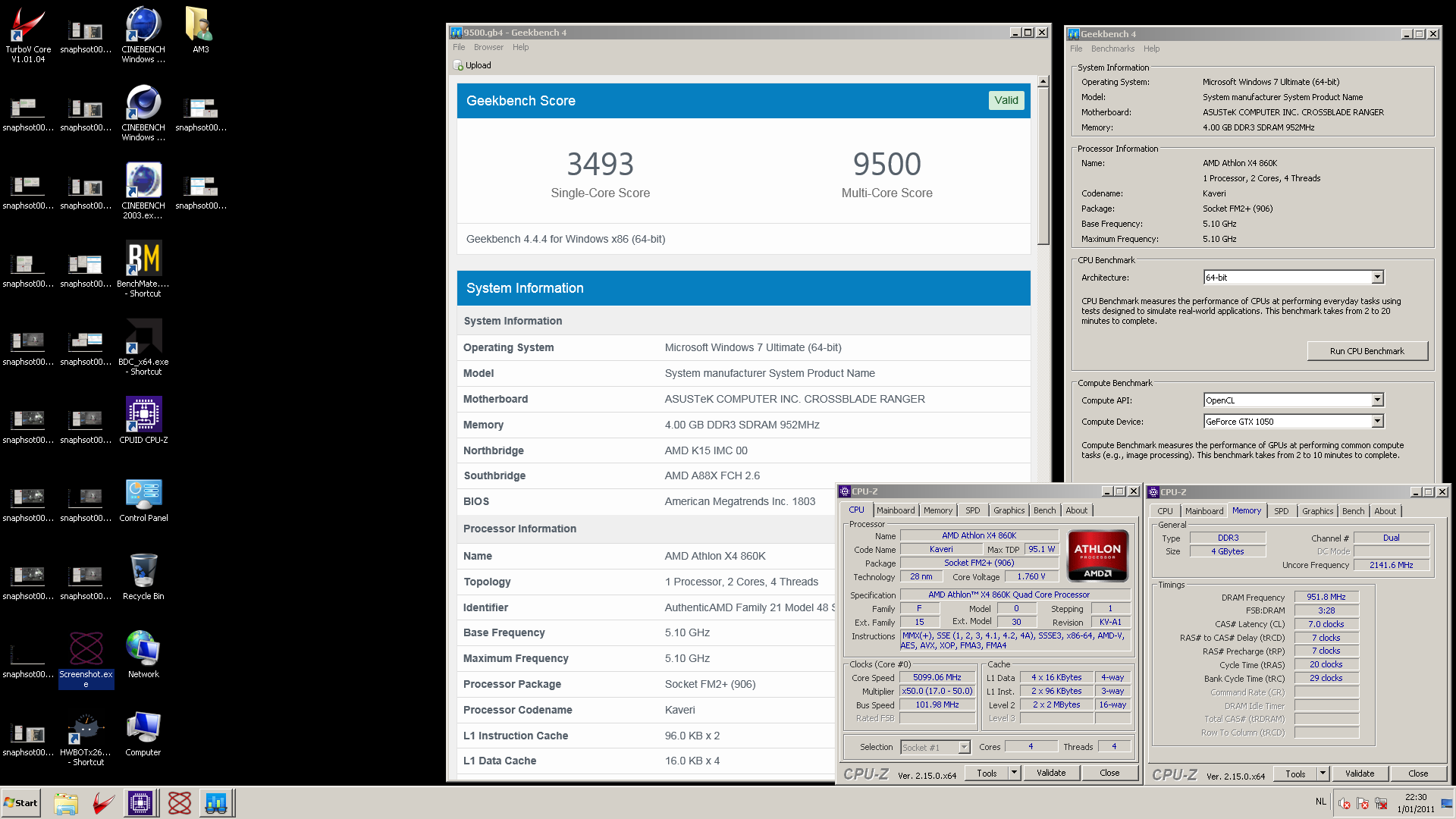Screen dimensions: 1456x819
Task: Open Browser menu in Geekbench results window
Action: click(x=488, y=47)
